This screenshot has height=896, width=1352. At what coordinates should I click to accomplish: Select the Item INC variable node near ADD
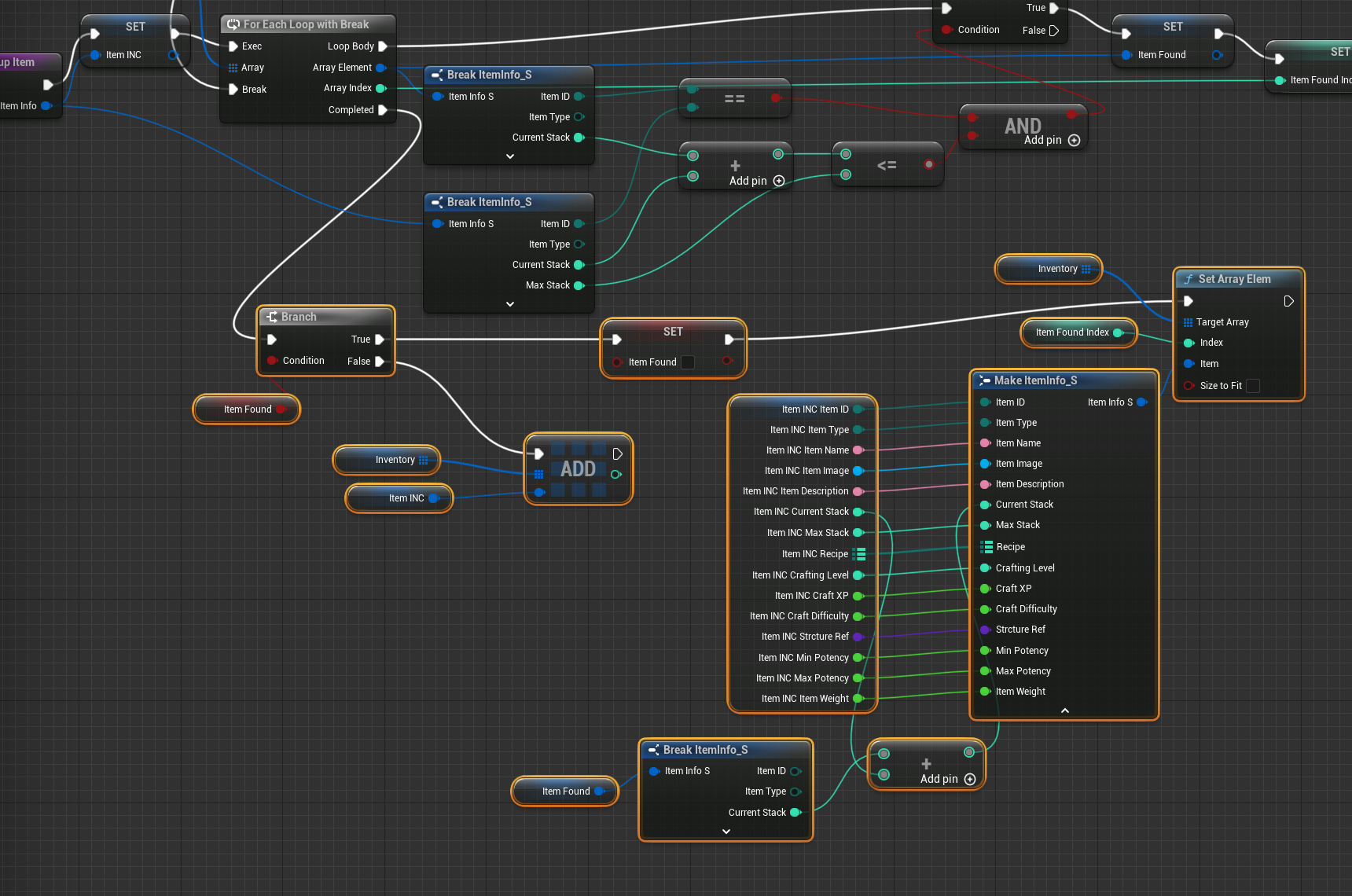click(x=399, y=498)
